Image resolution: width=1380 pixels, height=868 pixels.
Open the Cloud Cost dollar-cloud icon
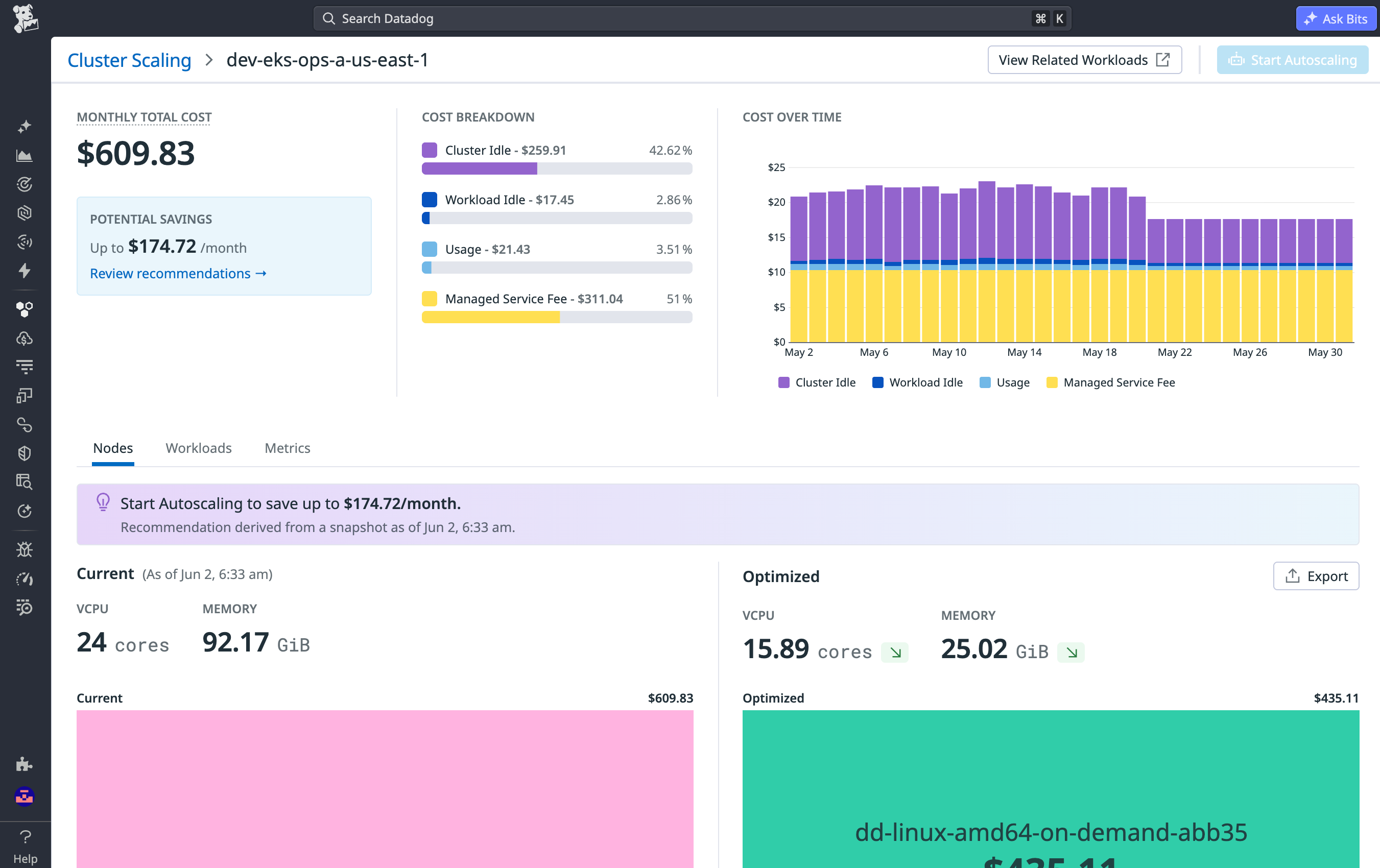tap(24, 338)
